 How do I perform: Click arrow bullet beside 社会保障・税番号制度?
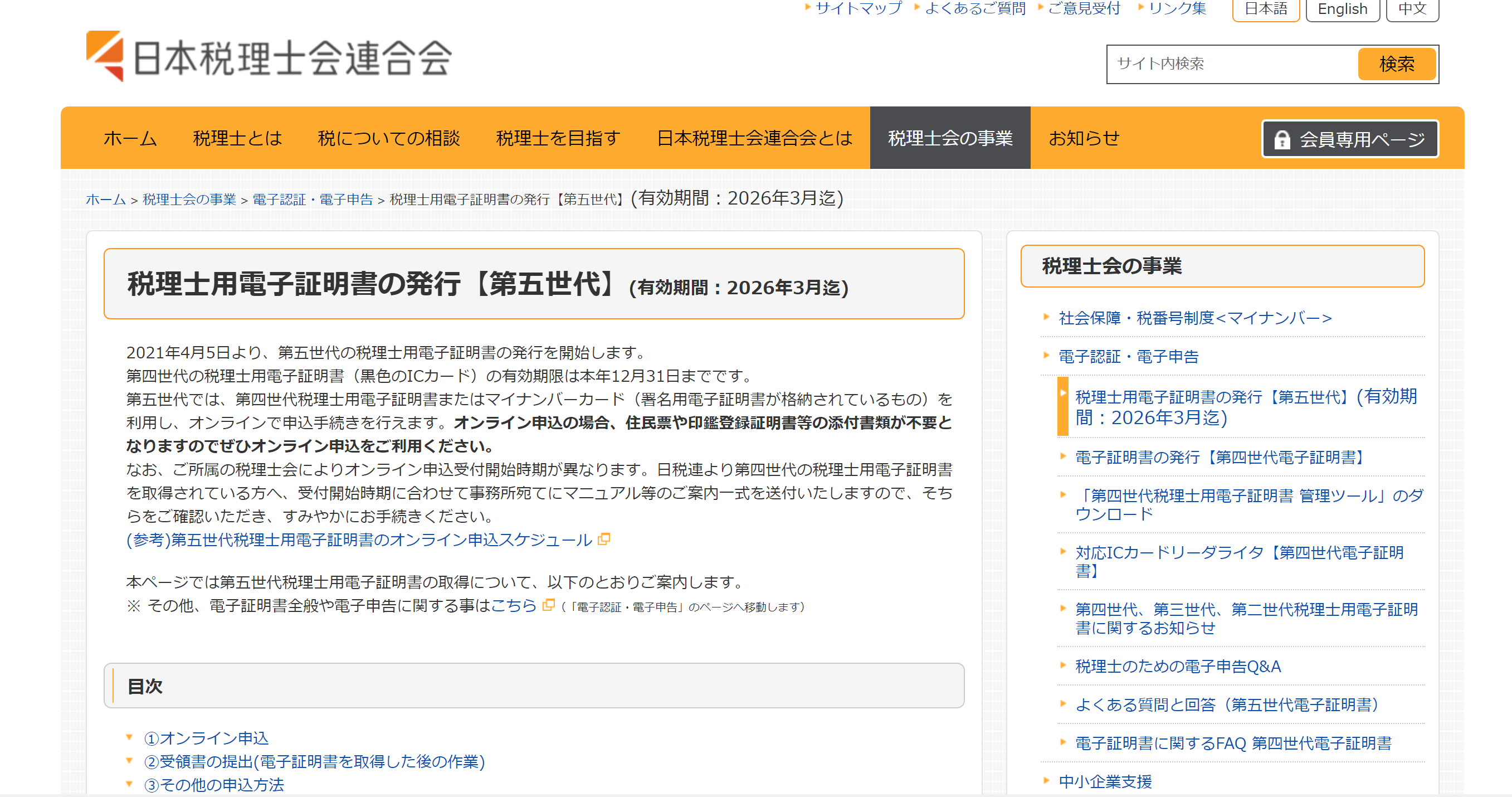coord(1046,317)
